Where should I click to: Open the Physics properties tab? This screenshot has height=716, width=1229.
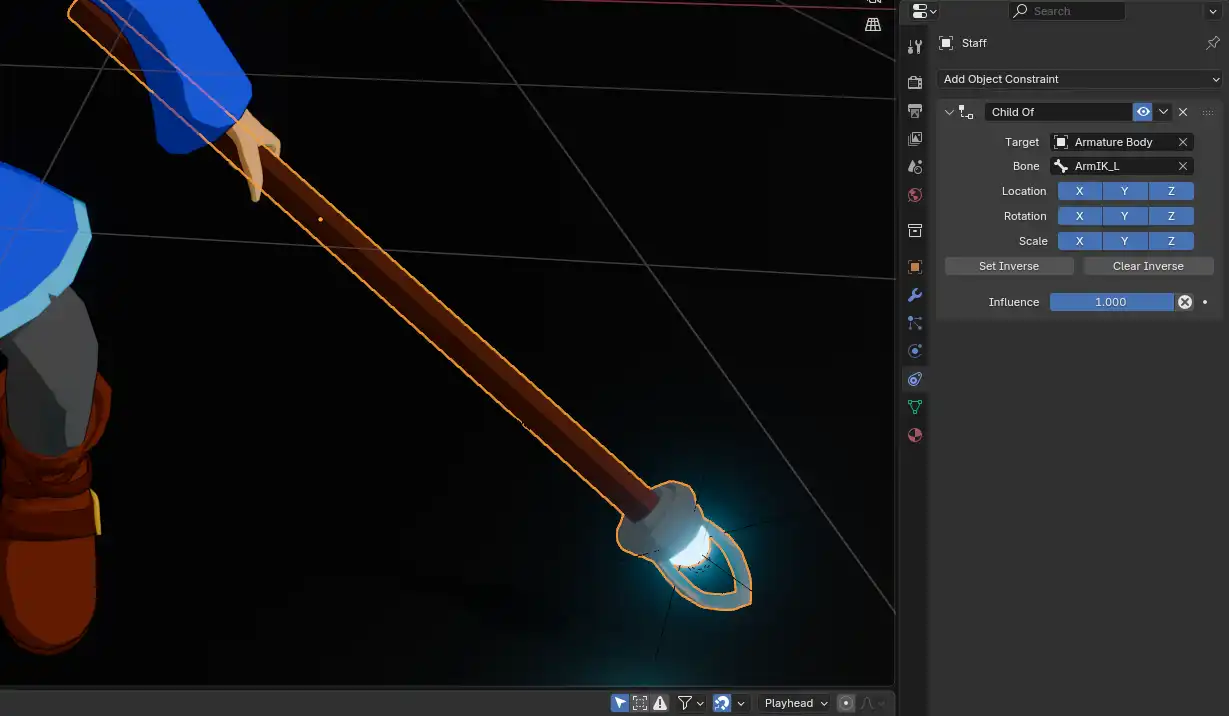pos(914,351)
